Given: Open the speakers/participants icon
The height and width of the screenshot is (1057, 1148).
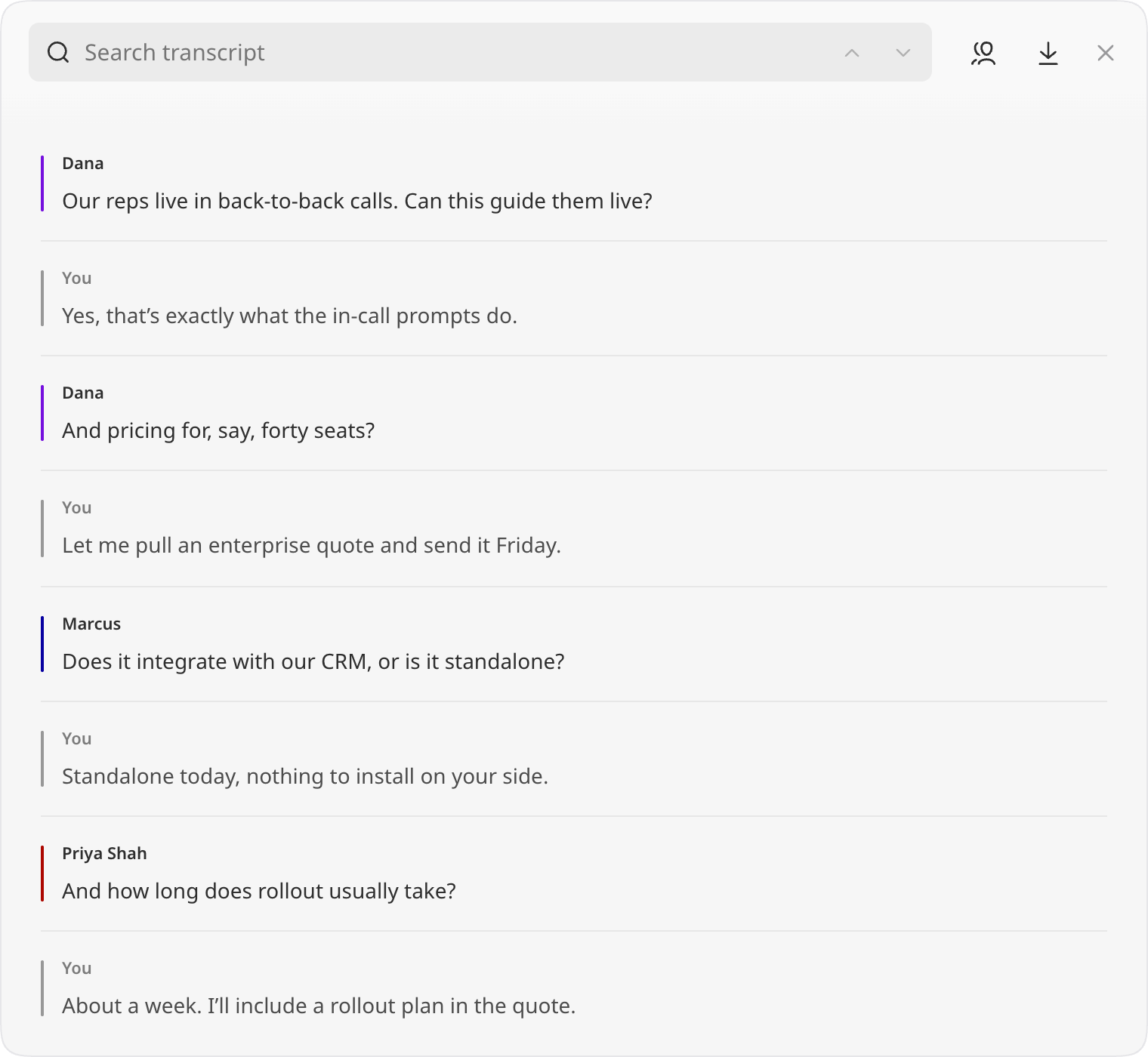Looking at the screenshot, I should 983,53.
